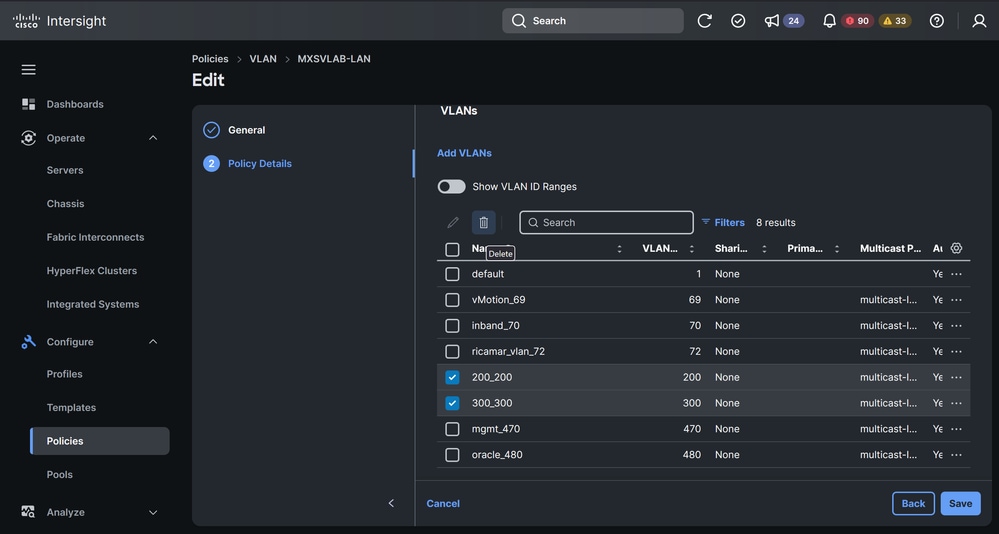Collapse the wizard steps panel arrow
The image size is (999, 534).
(x=391, y=503)
